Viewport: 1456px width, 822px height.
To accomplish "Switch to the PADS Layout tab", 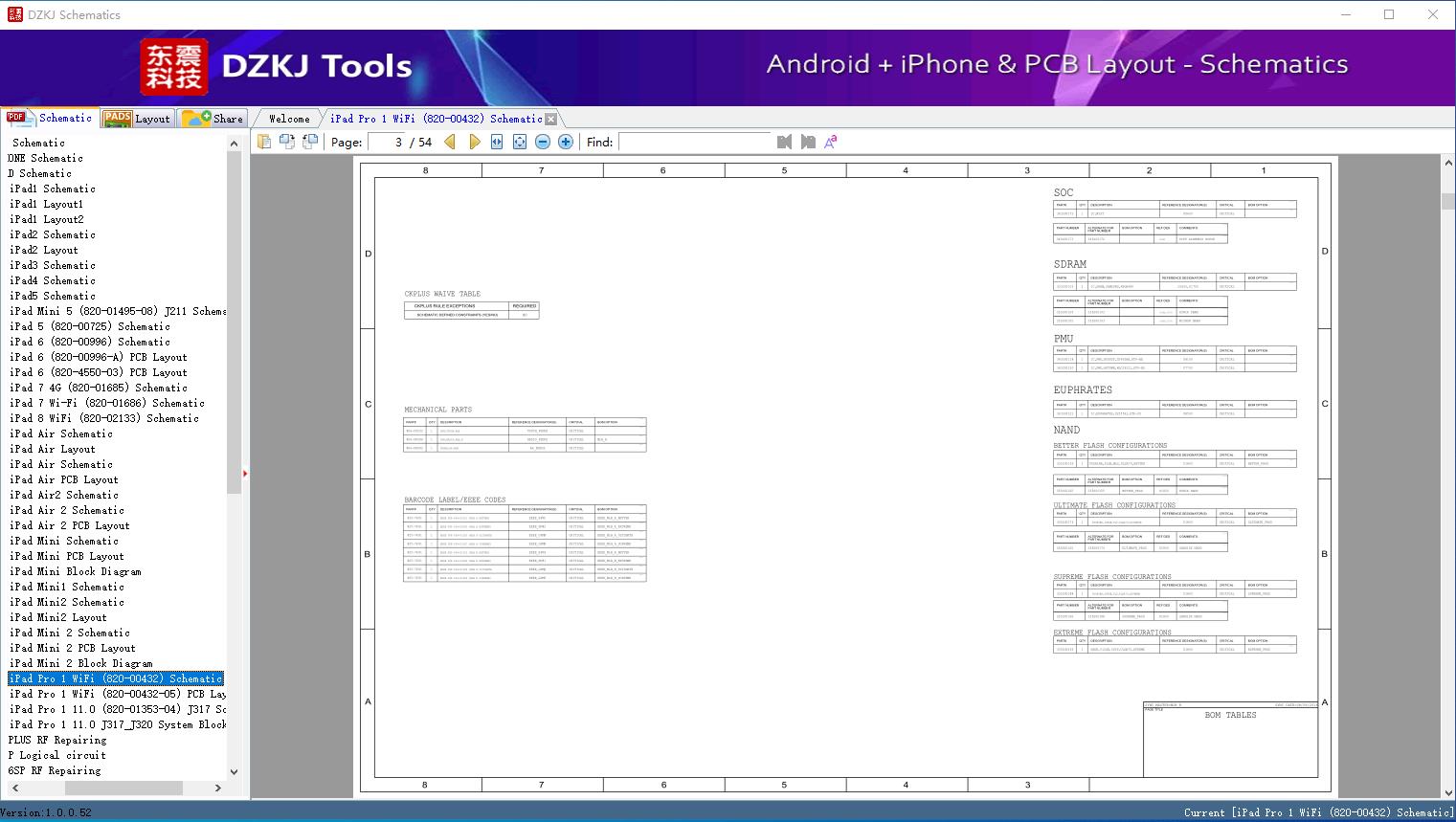I will pos(137,119).
